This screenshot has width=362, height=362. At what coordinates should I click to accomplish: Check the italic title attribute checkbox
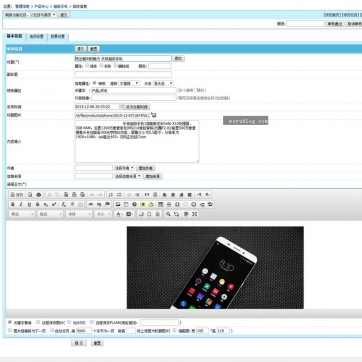click(x=102, y=66)
